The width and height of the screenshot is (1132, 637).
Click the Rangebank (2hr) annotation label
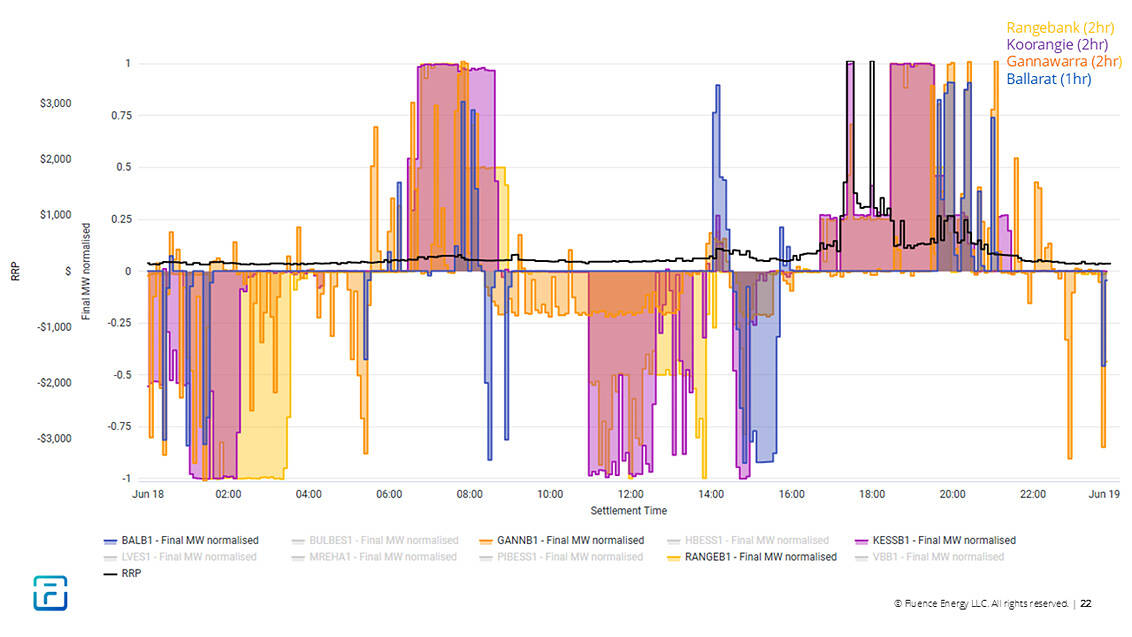click(1061, 28)
